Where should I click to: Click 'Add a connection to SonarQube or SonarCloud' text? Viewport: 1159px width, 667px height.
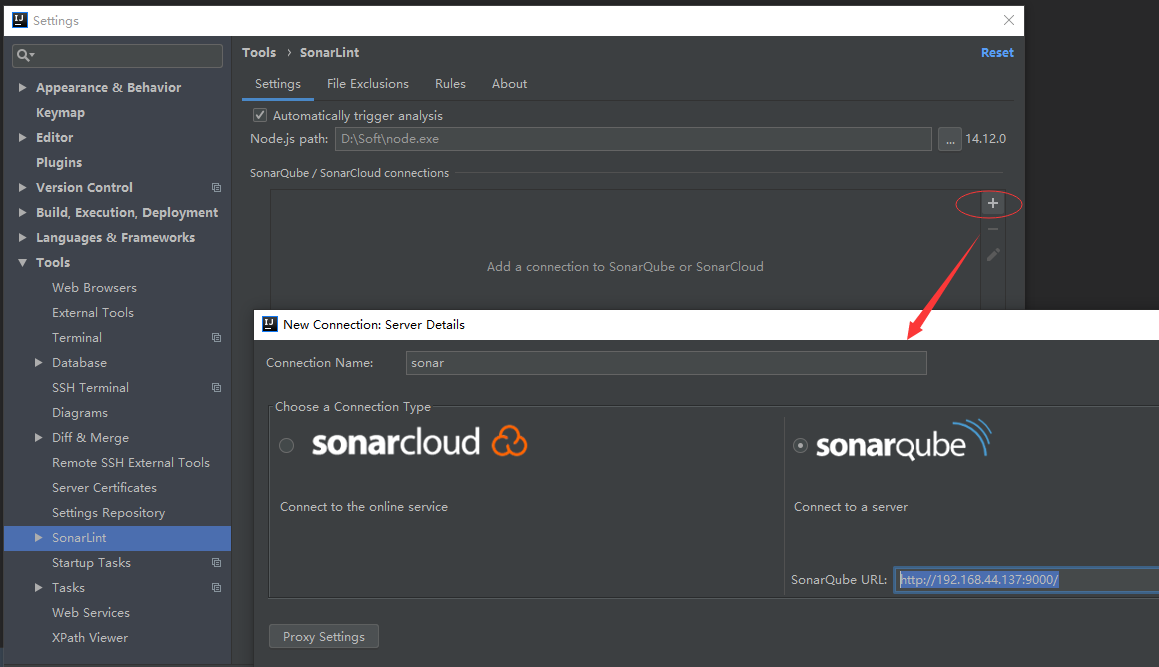[625, 266]
